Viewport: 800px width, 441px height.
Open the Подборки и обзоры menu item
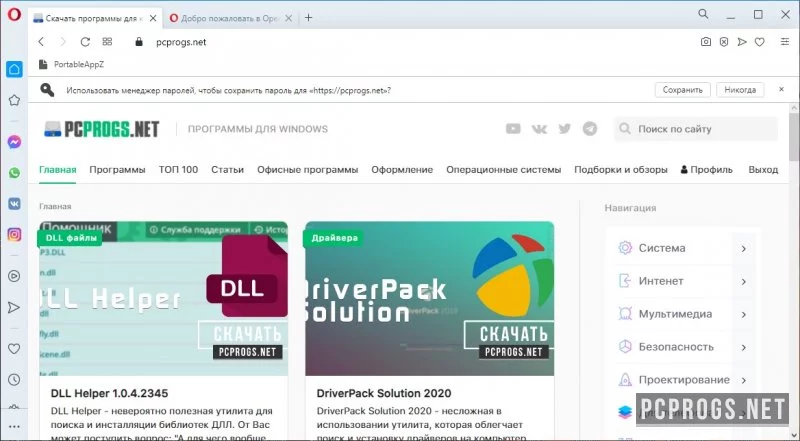621,169
